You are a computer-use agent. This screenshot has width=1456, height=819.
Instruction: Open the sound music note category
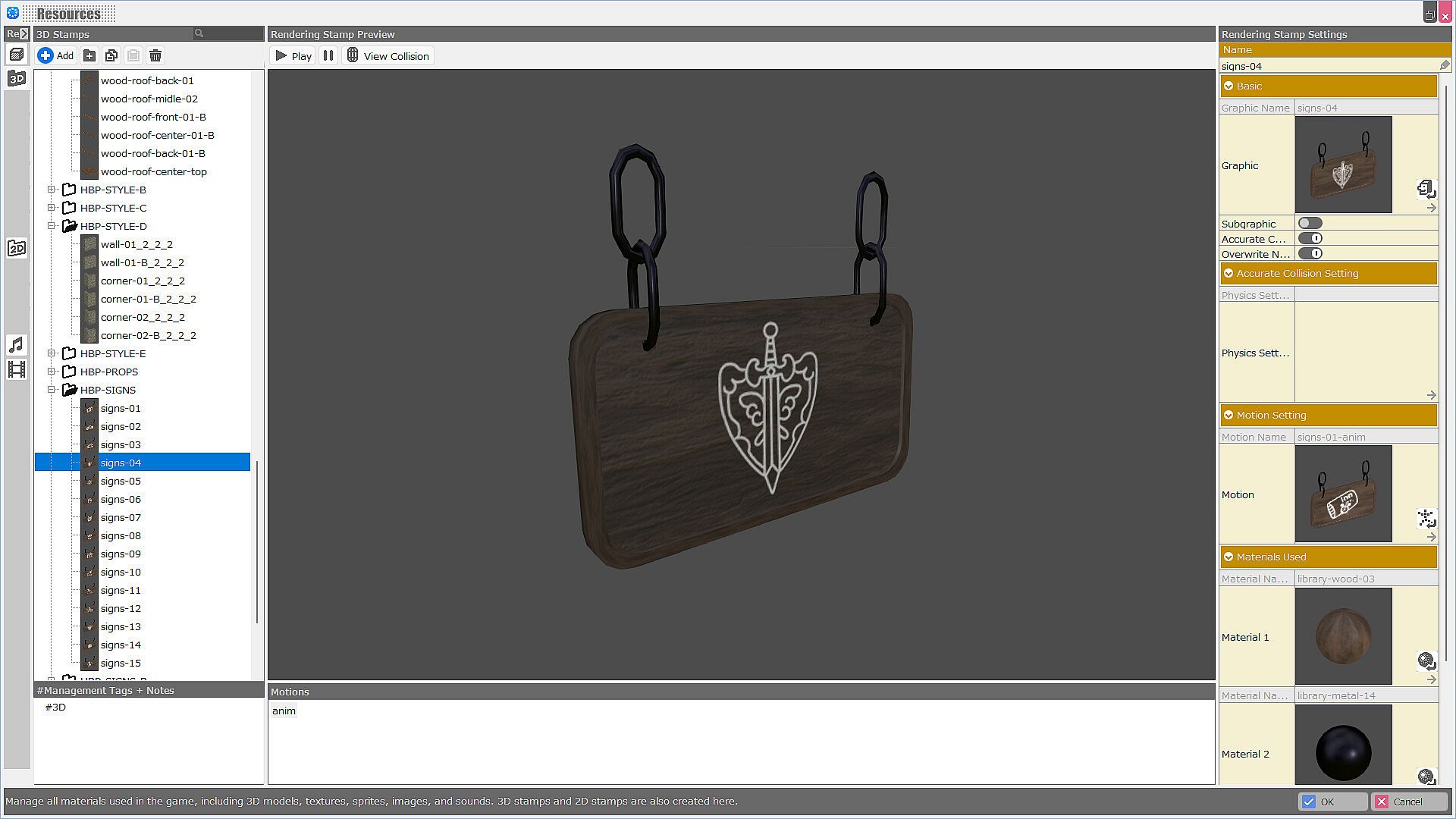[17, 345]
